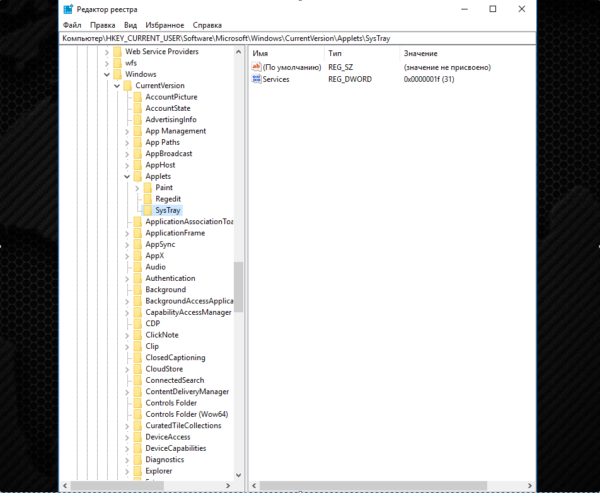Viewport: 600px width, 493px height.
Task: Click the tree pane scroll-left arrow
Action: pyautogui.click(x=65, y=486)
